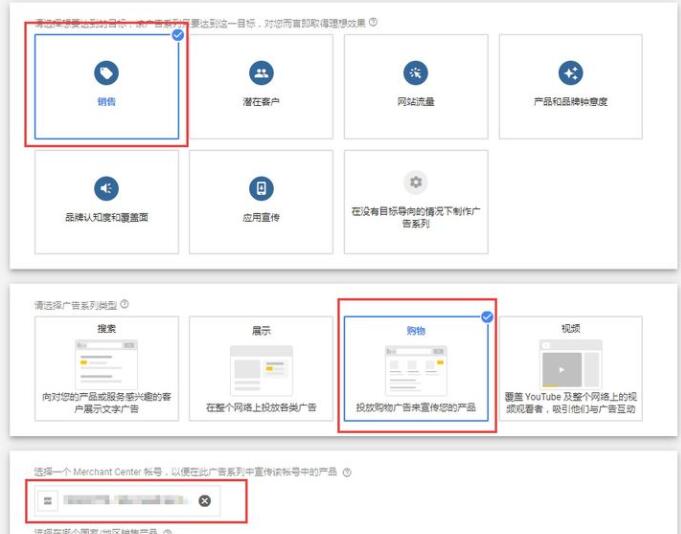Choose the 应用宣传 phone icon

coord(261,188)
